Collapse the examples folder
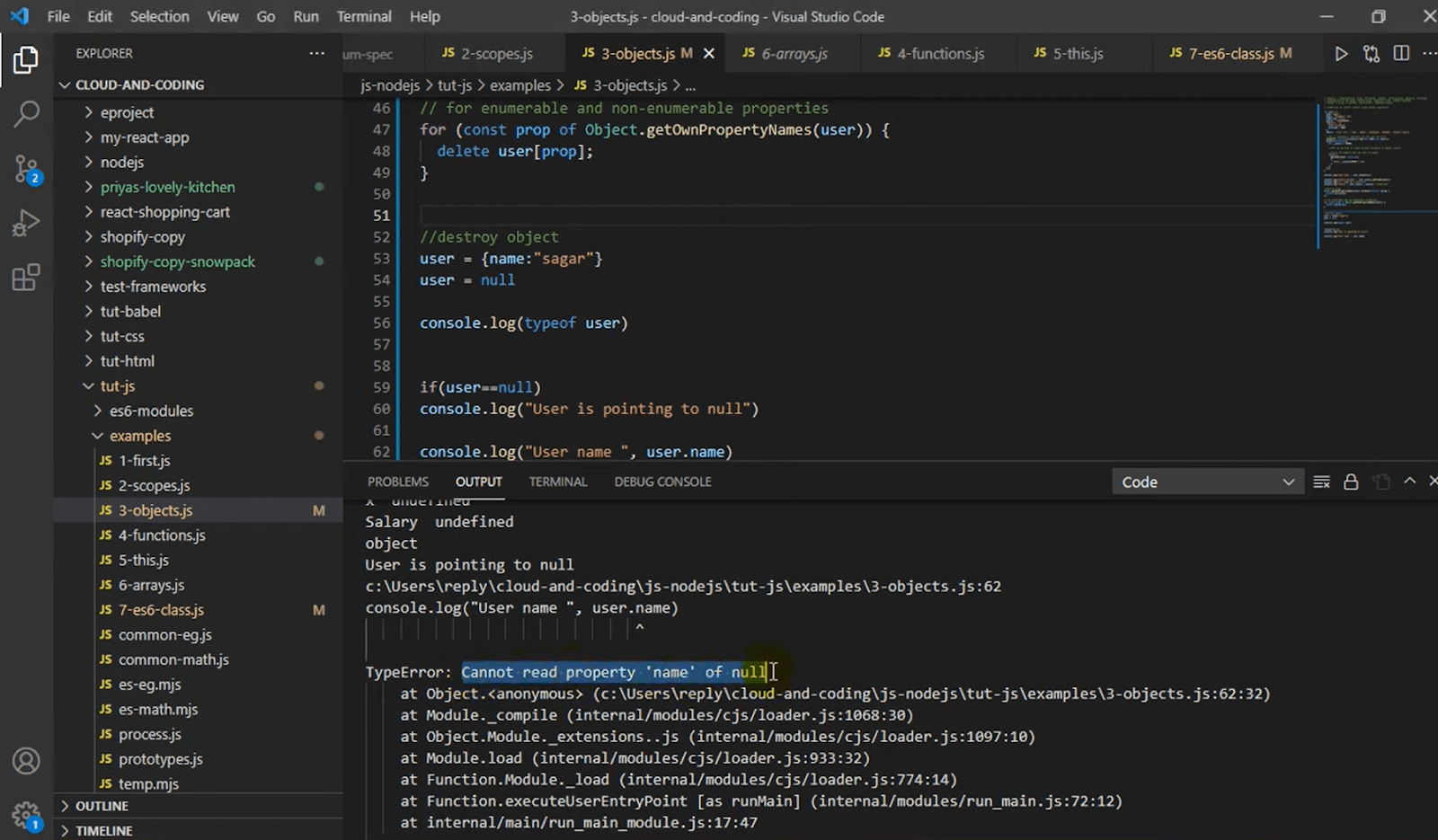Viewport: 1438px width, 840px height. [139, 436]
